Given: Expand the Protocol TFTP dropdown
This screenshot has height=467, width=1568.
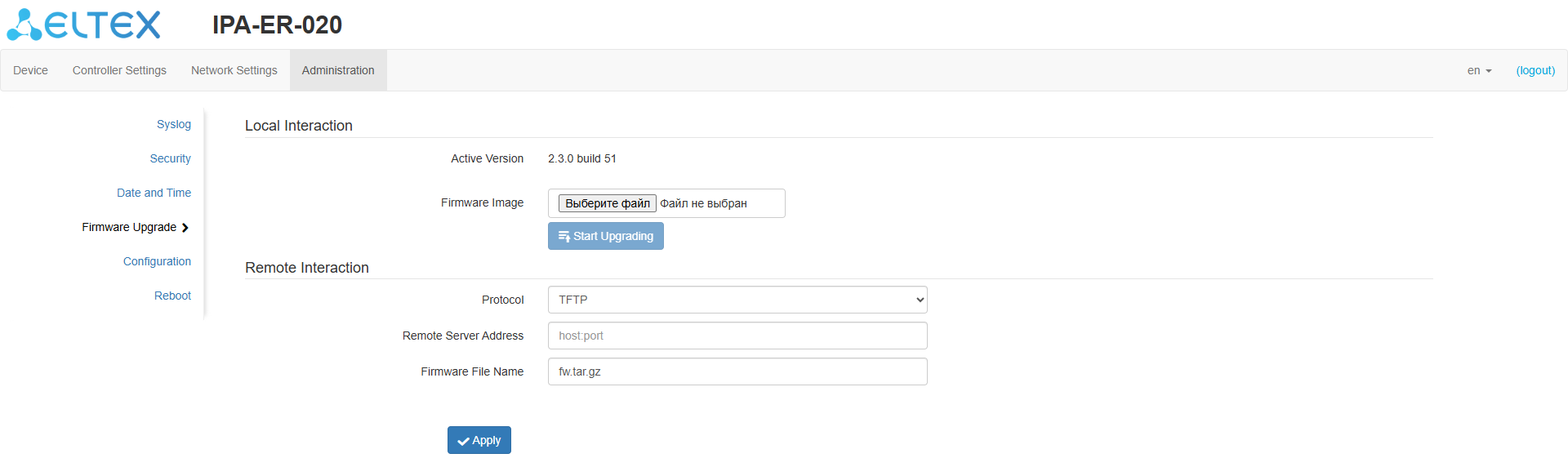Looking at the screenshot, I should [x=737, y=300].
